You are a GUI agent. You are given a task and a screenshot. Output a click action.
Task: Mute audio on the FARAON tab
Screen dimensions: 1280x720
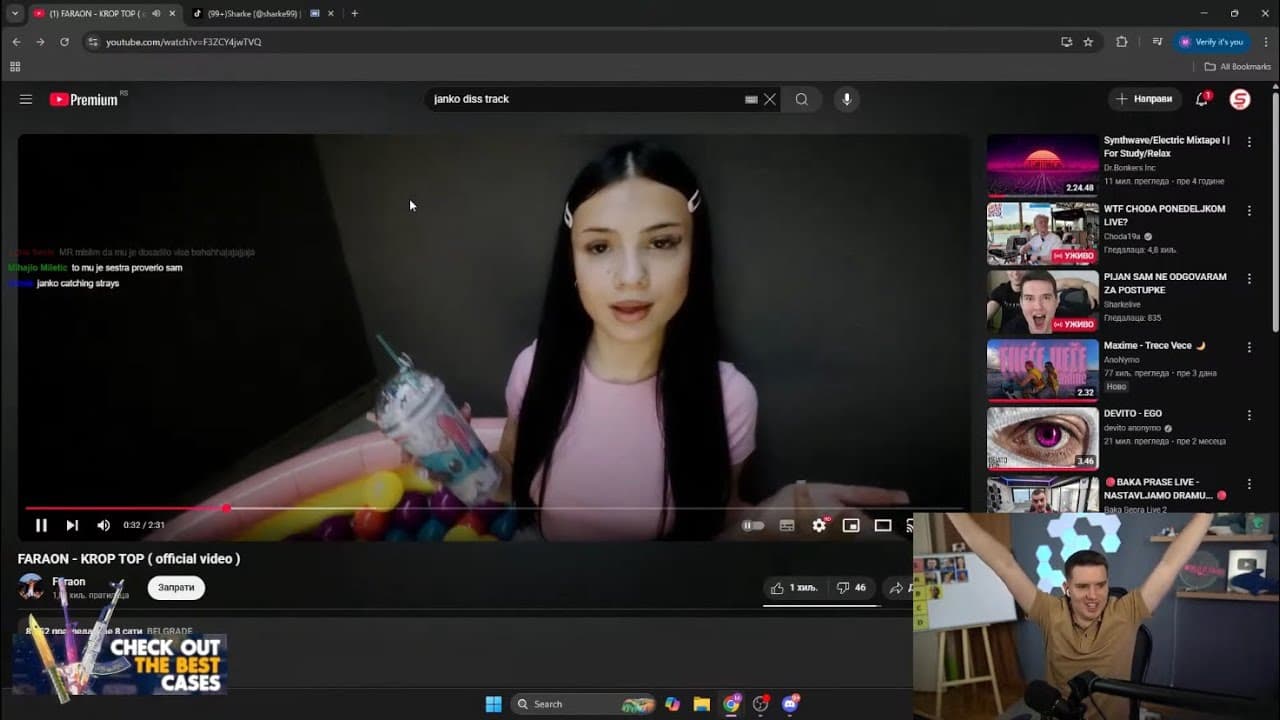tap(156, 14)
